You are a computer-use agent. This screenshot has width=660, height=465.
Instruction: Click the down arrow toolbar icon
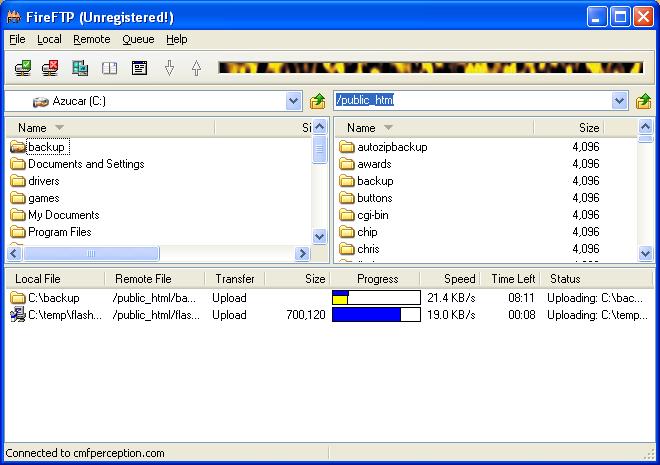tap(169, 68)
